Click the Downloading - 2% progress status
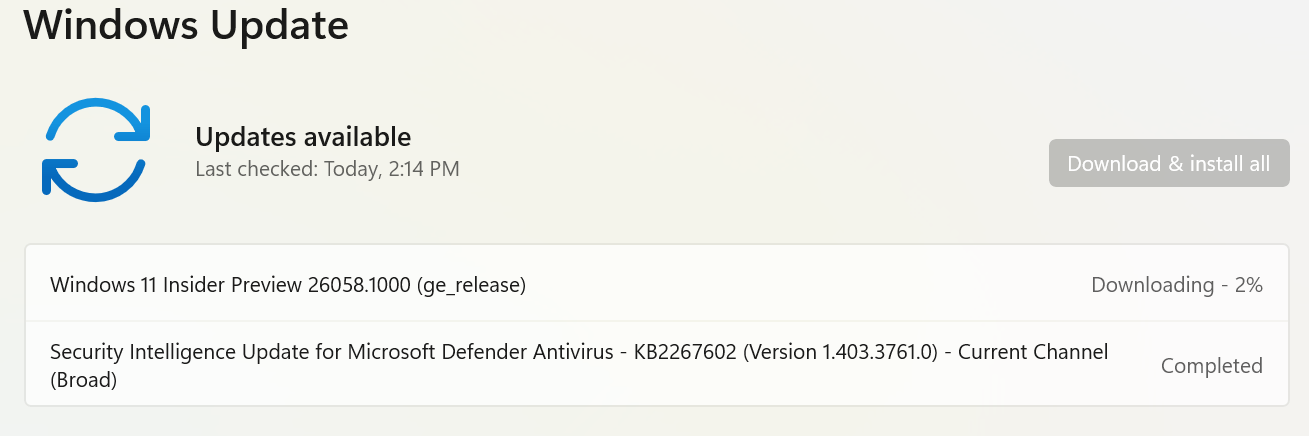 [x=1177, y=285]
